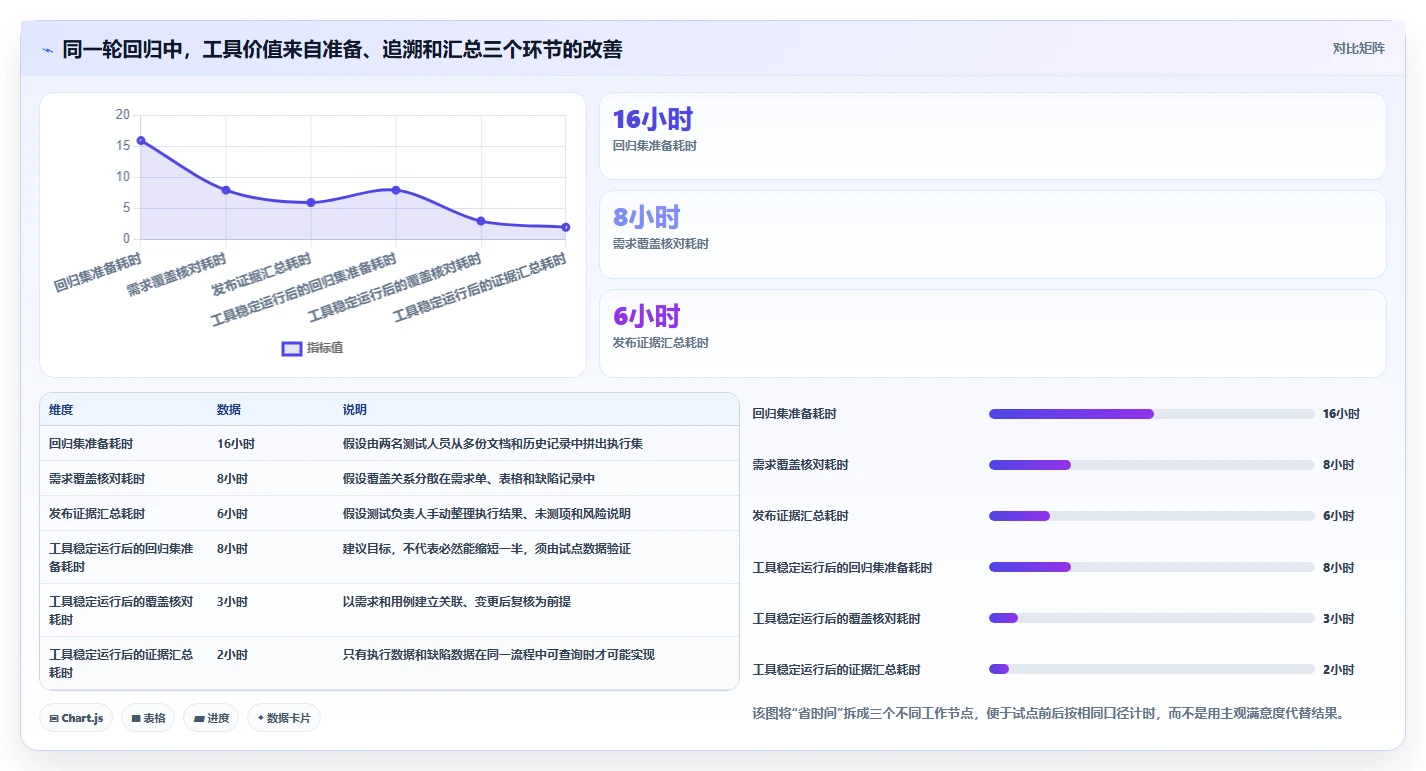Click the 对比矩阵 label in header
1426x771 pixels.
1359,49
